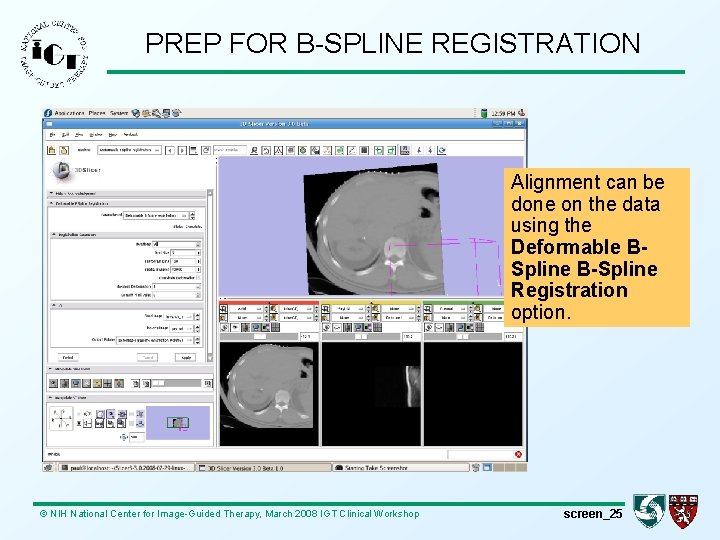Click the dark square icon left of green icons

(x=364, y=150)
